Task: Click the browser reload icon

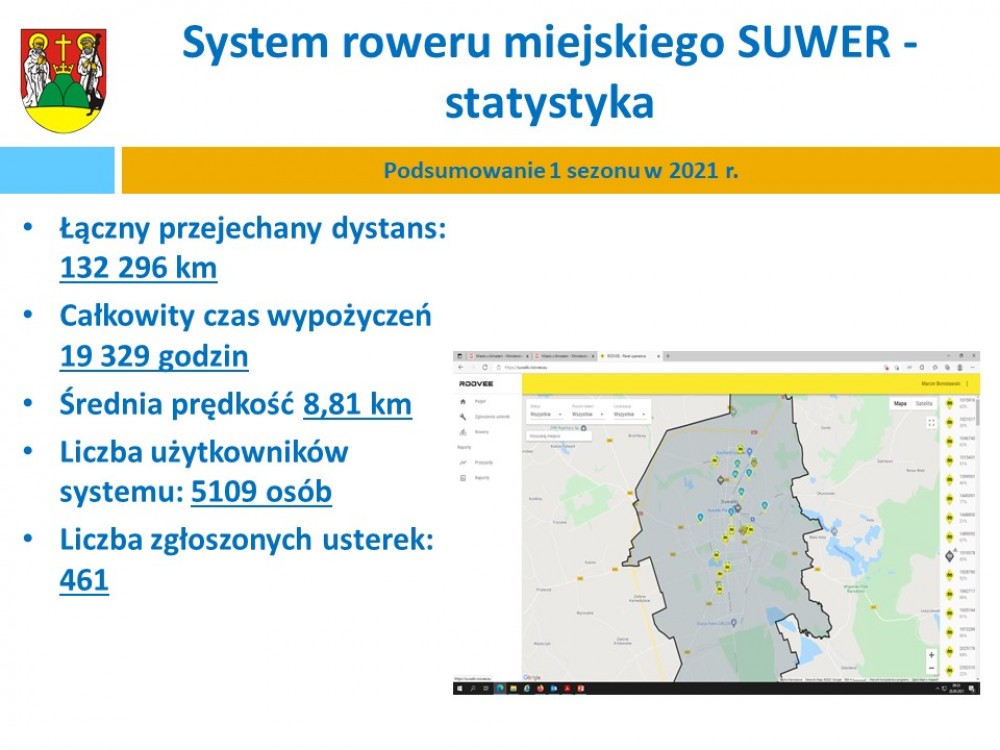Action: (484, 368)
